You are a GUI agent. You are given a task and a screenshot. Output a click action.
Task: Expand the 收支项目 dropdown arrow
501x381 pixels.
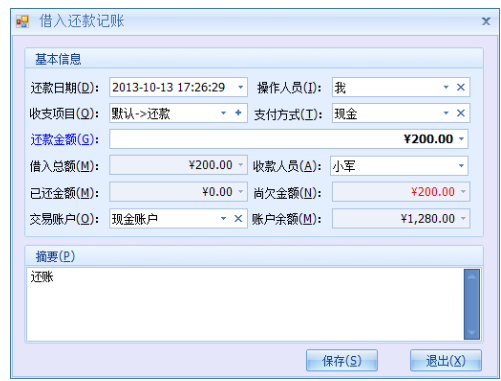point(224,113)
